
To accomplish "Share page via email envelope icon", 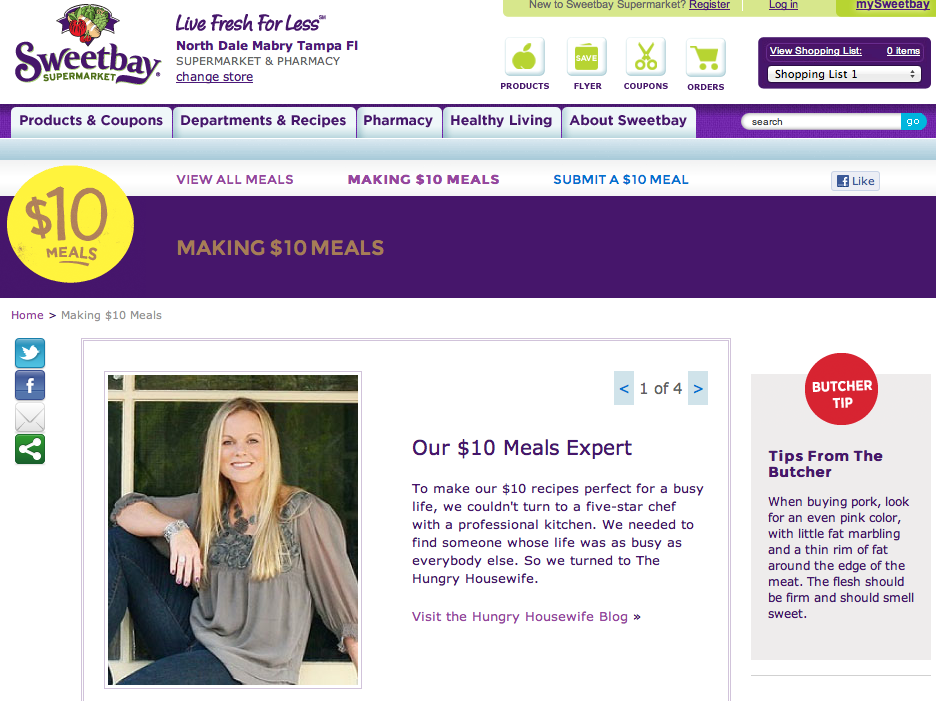I will (x=30, y=417).
